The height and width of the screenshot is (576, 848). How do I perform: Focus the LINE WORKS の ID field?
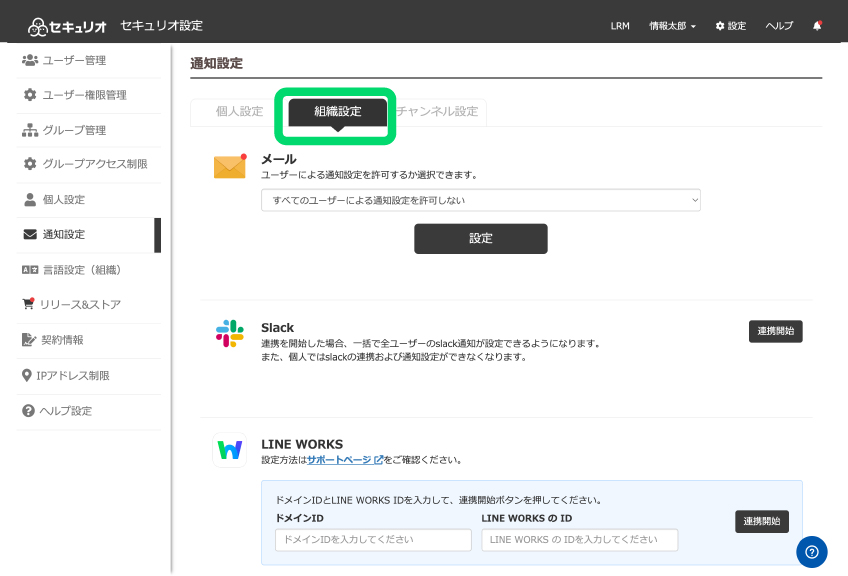pos(579,540)
